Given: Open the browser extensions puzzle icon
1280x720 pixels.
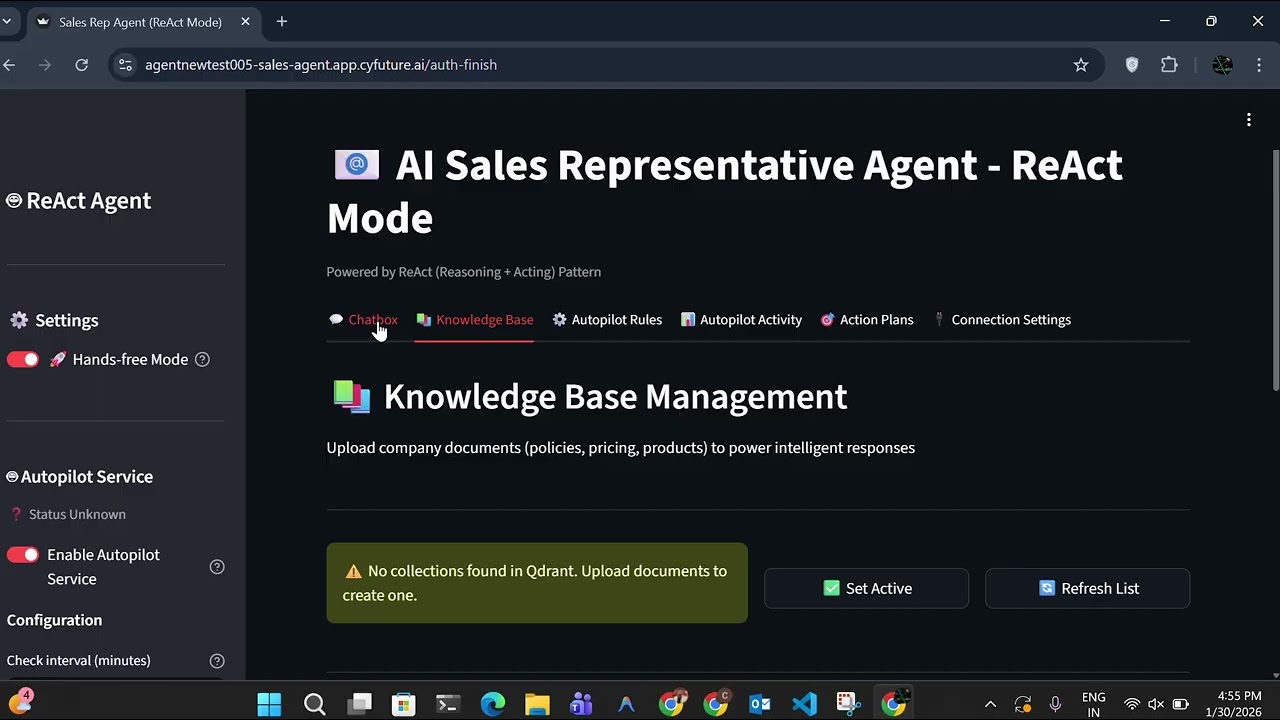Looking at the screenshot, I should tap(1169, 65).
